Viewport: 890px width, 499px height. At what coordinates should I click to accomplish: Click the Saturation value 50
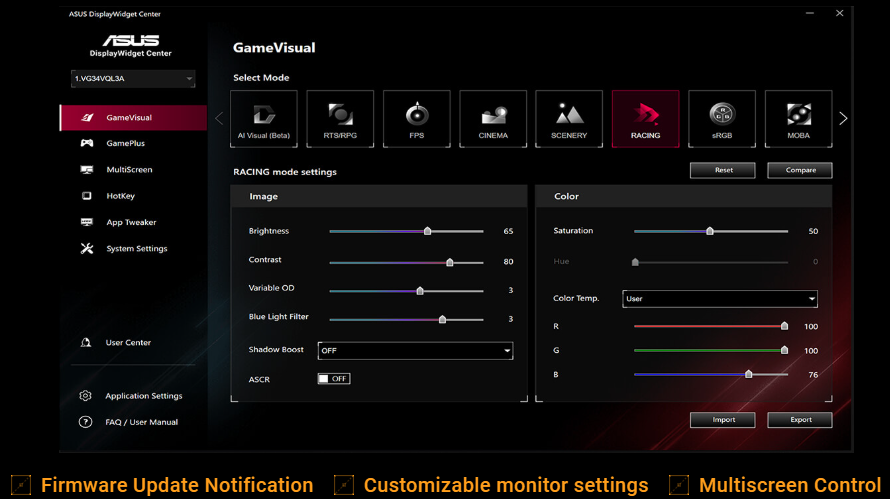point(813,231)
